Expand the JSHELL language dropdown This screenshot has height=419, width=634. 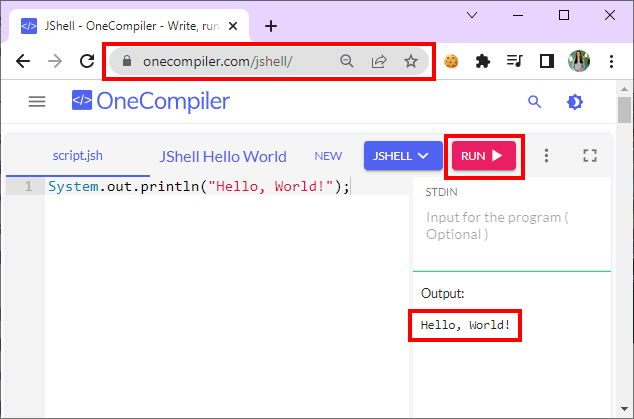click(402, 156)
